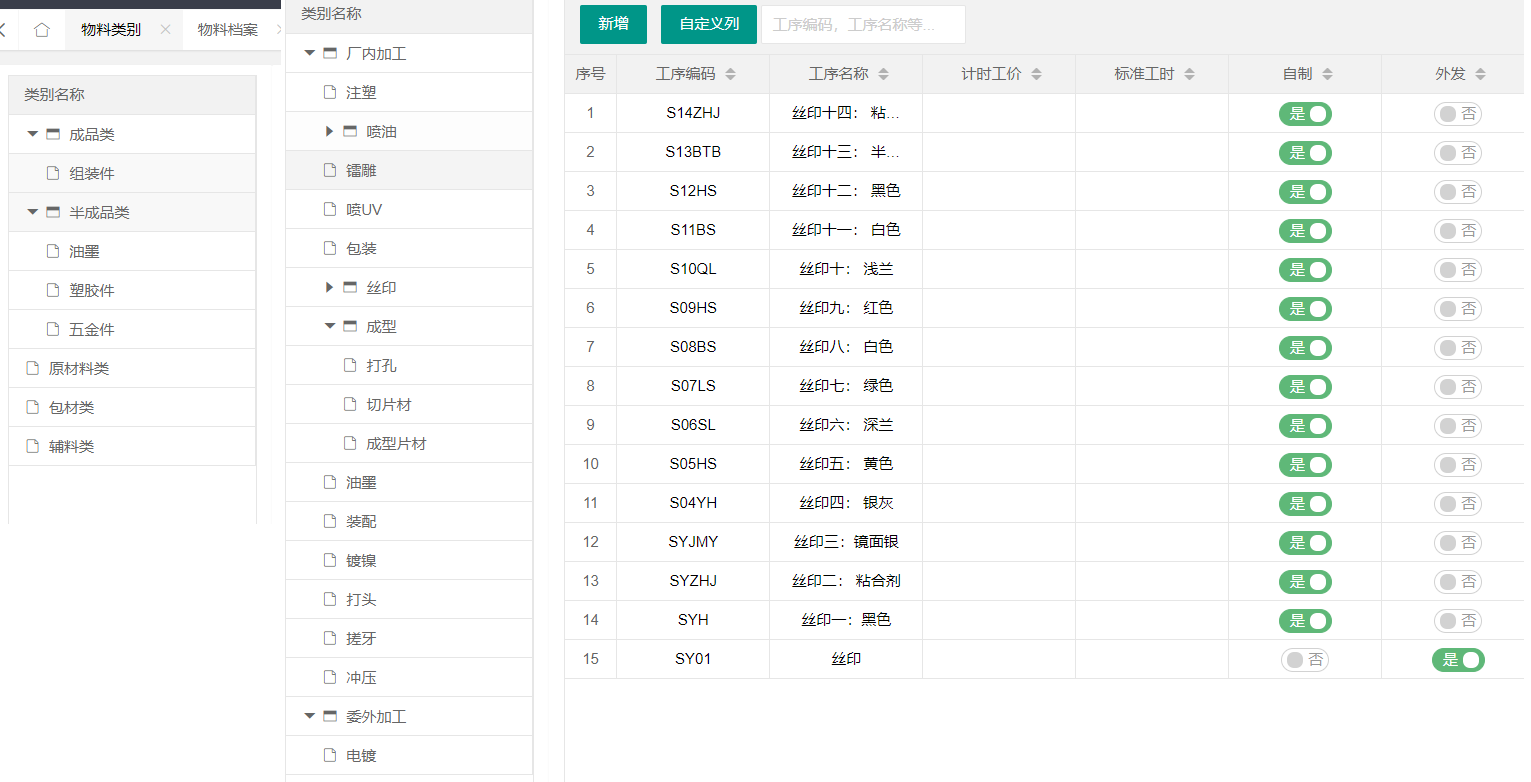1531x782 pixels.
Task: Click the home icon tab
Action: [x=41, y=30]
